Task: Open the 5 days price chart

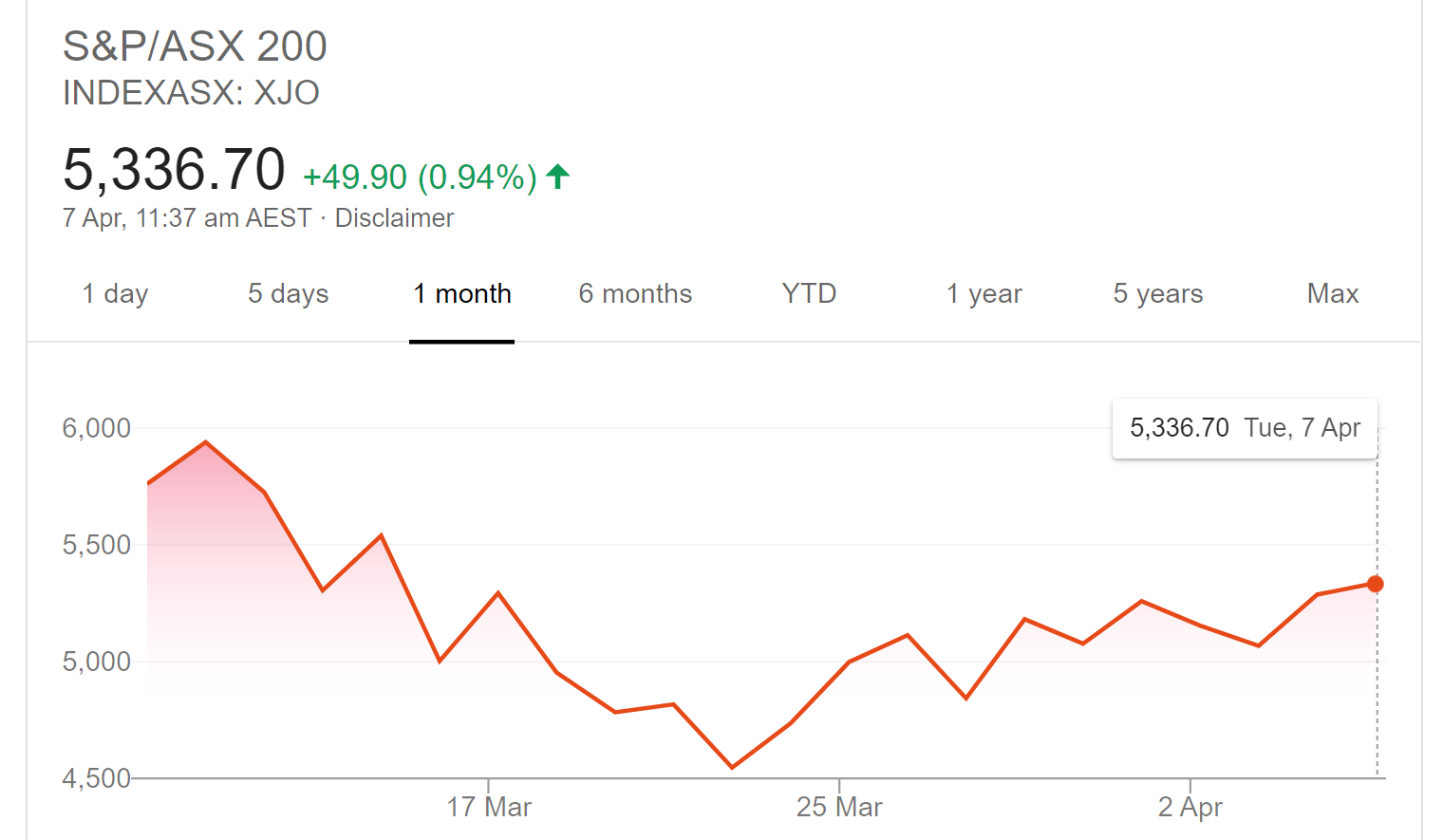Action: pos(288,293)
